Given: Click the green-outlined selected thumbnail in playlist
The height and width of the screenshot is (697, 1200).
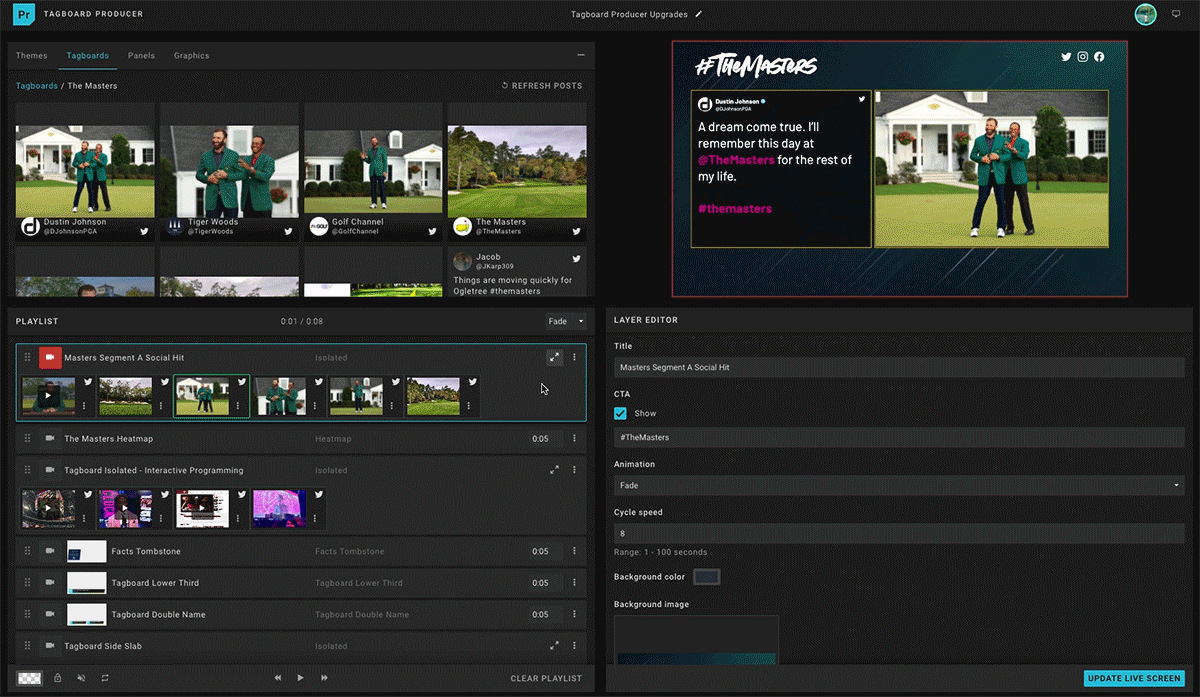Looking at the screenshot, I should coord(212,396).
